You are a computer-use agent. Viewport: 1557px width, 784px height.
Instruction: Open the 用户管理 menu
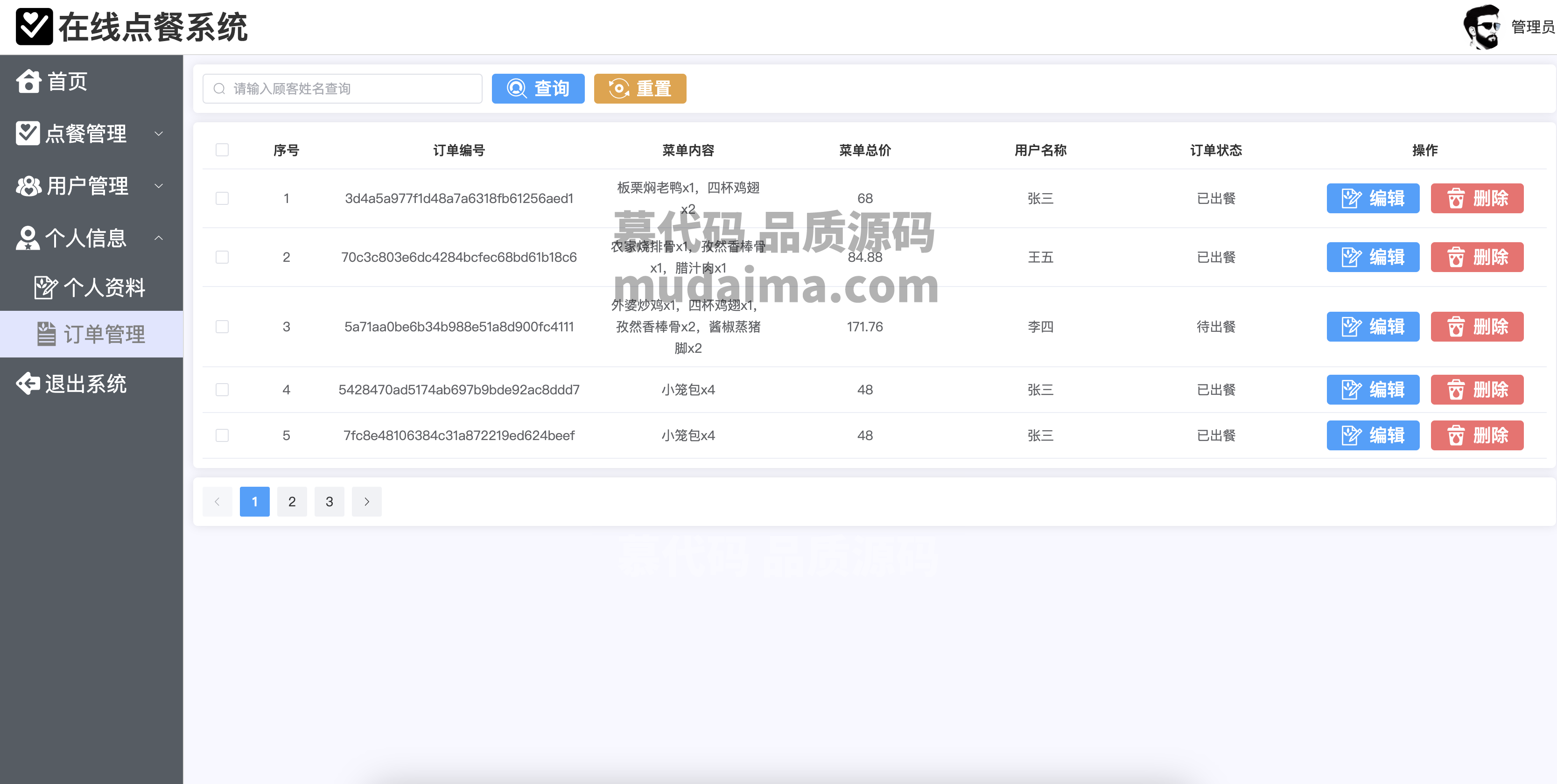click(x=91, y=186)
